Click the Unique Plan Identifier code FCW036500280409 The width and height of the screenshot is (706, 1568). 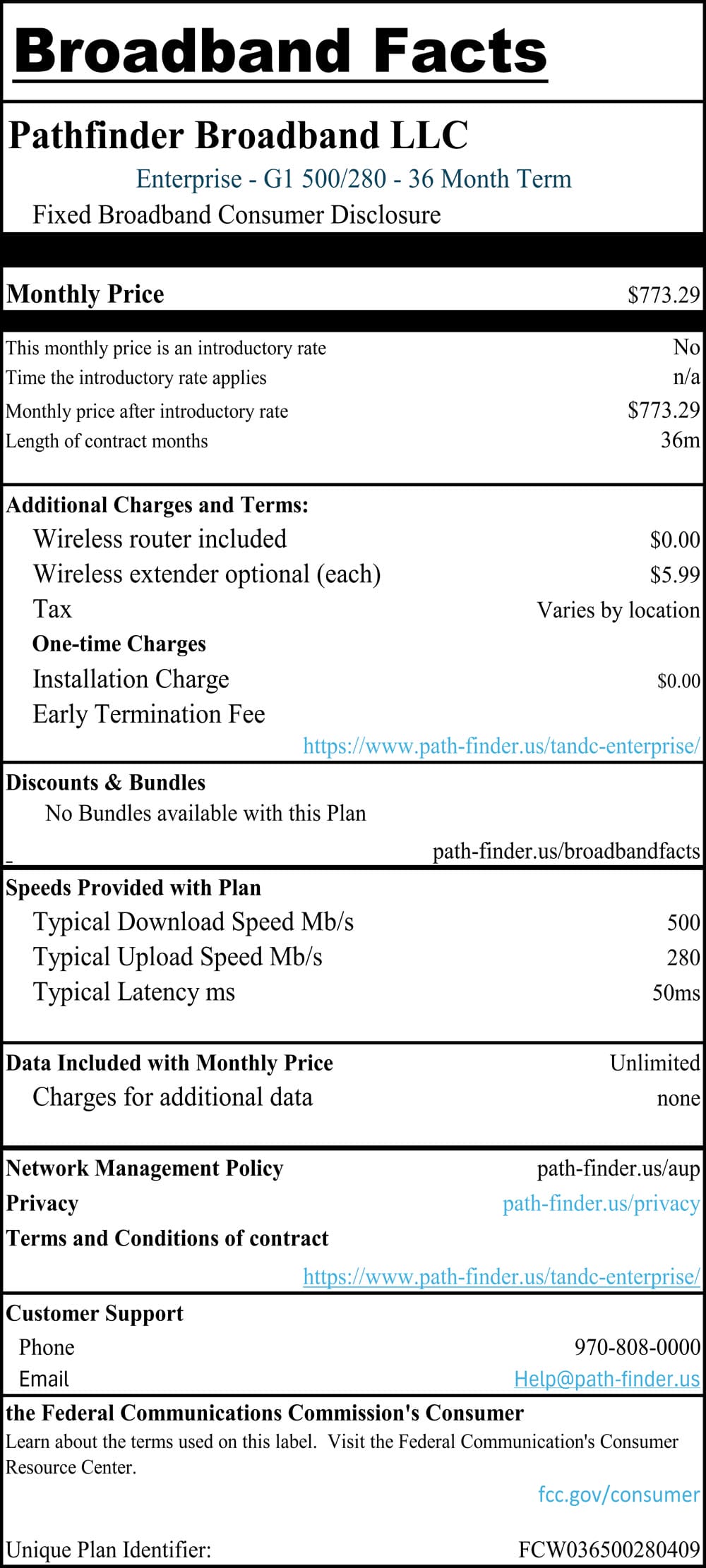pyautogui.click(x=609, y=1550)
